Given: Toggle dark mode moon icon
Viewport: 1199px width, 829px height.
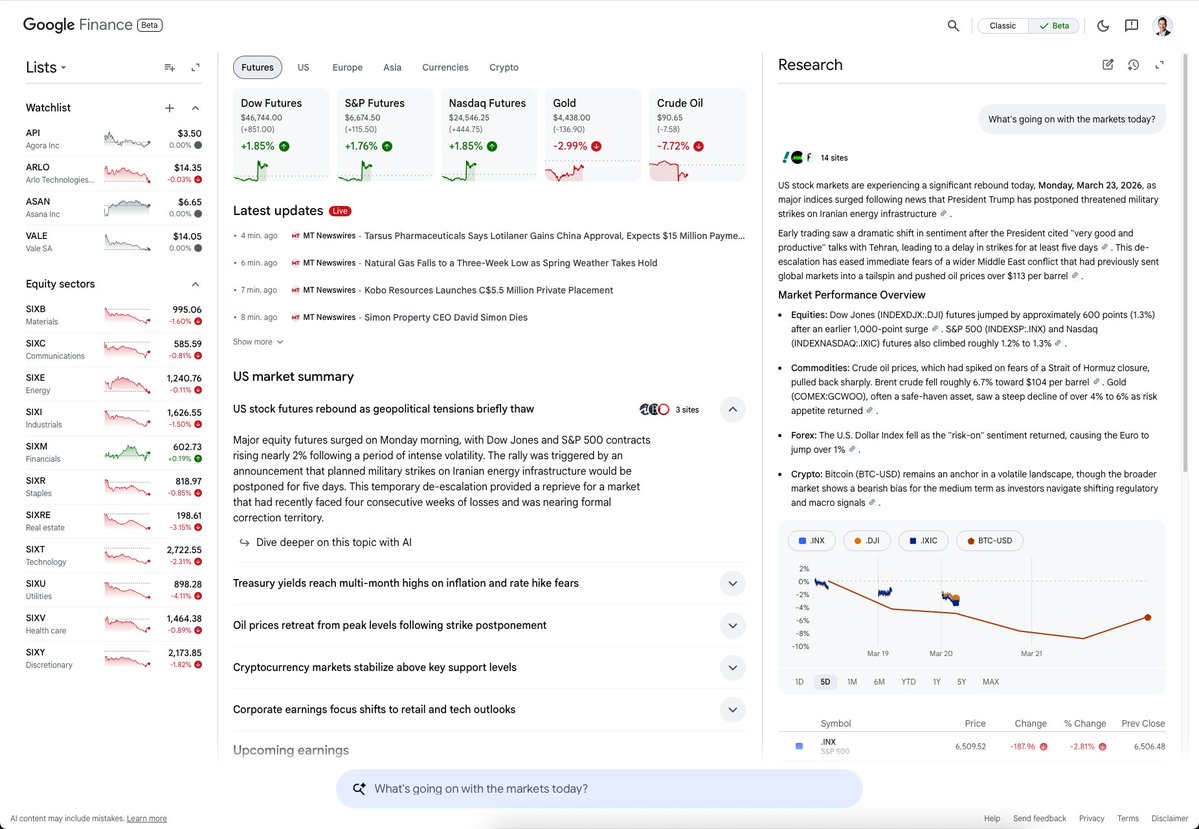Looking at the screenshot, I should (x=1103, y=25).
